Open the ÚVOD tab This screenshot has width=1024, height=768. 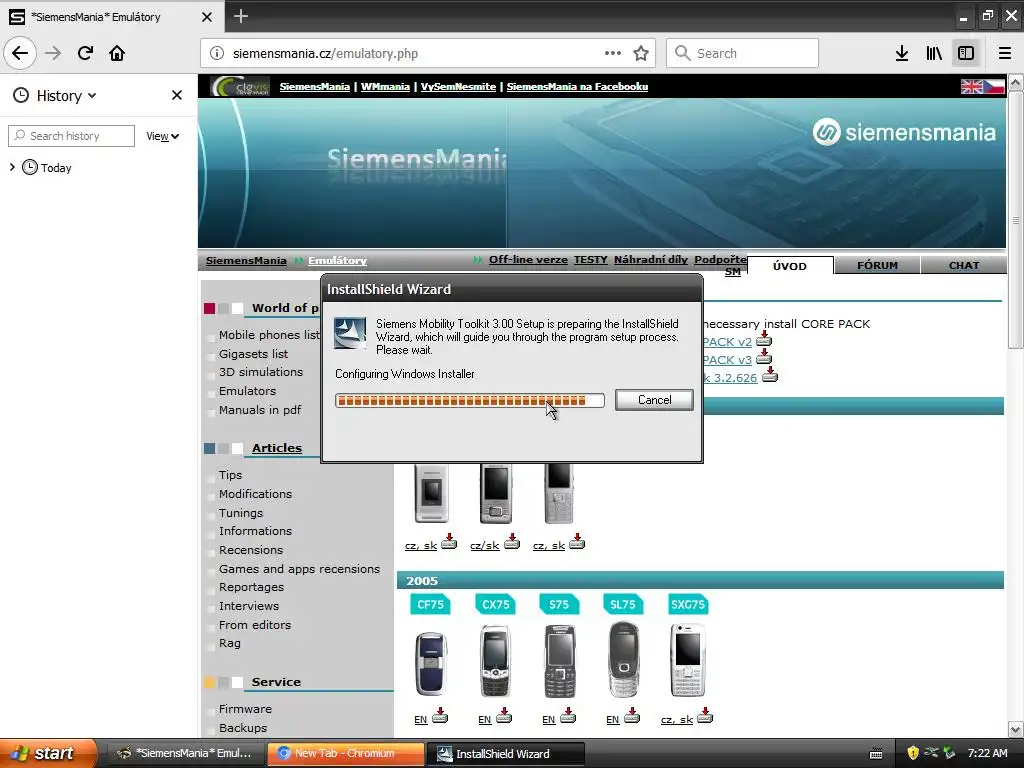coord(790,266)
